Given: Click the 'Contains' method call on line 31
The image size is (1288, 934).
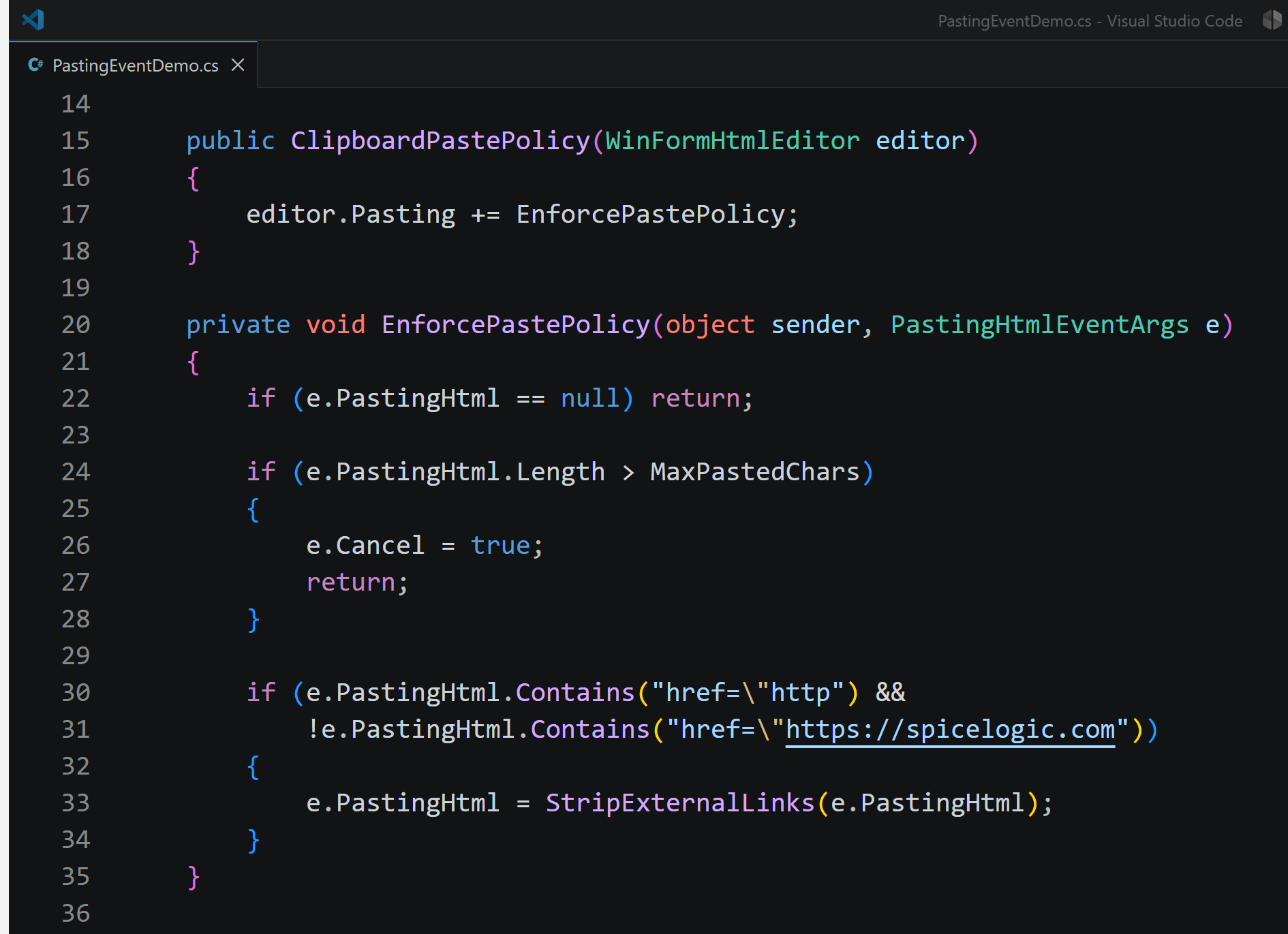Looking at the screenshot, I should click(590, 729).
